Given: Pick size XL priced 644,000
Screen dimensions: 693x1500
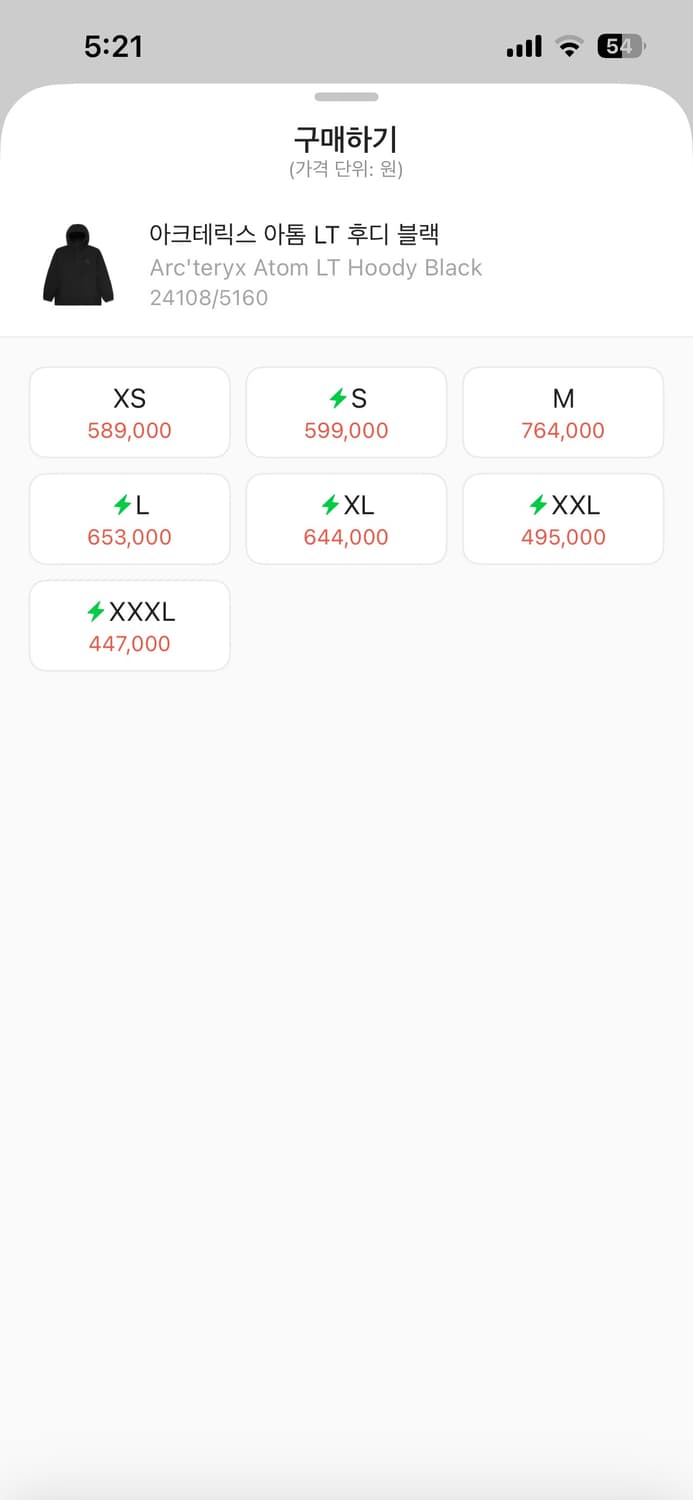Looking at the screenshot, I should point(346,519).
